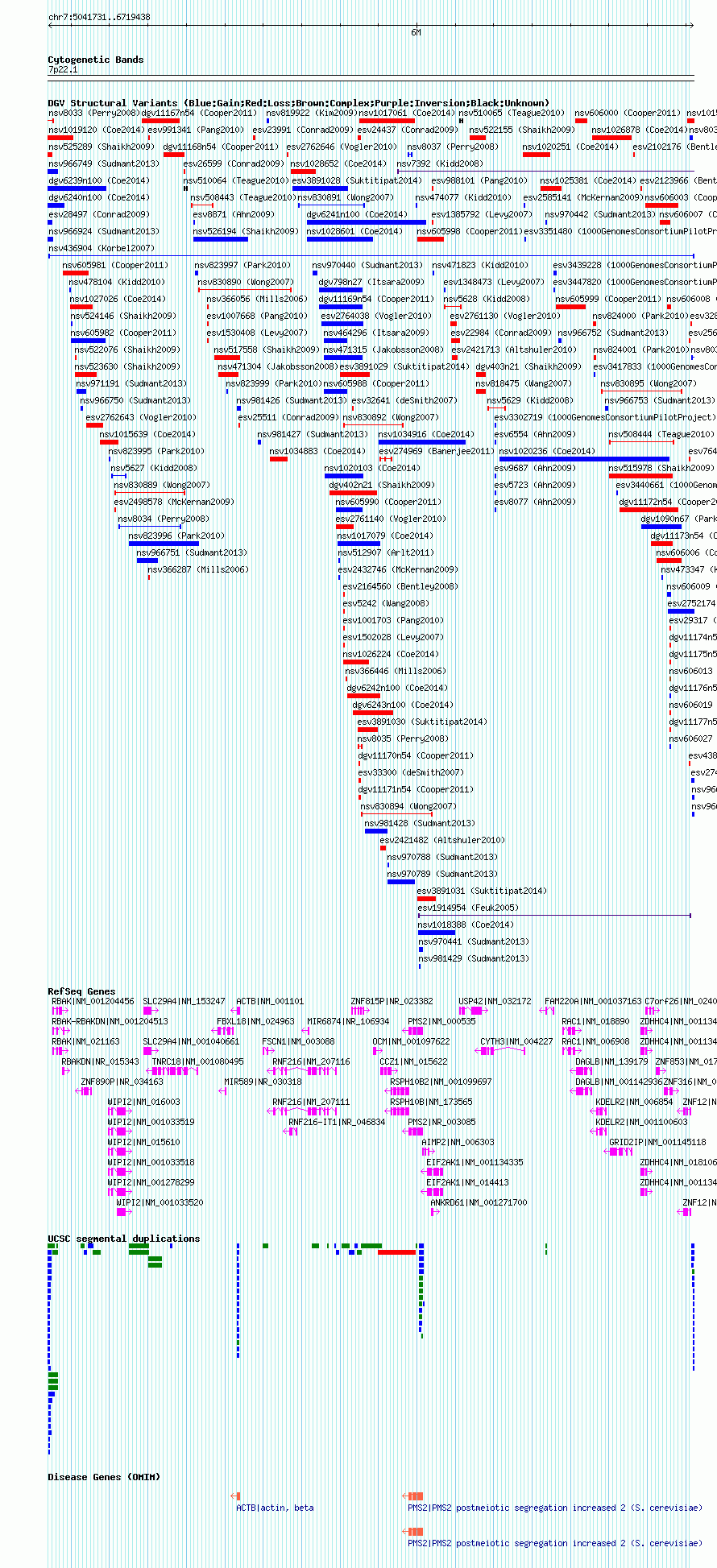Select variant esv1914954 (Feuk2005)

pyautogui.click(x=468, y=908)
